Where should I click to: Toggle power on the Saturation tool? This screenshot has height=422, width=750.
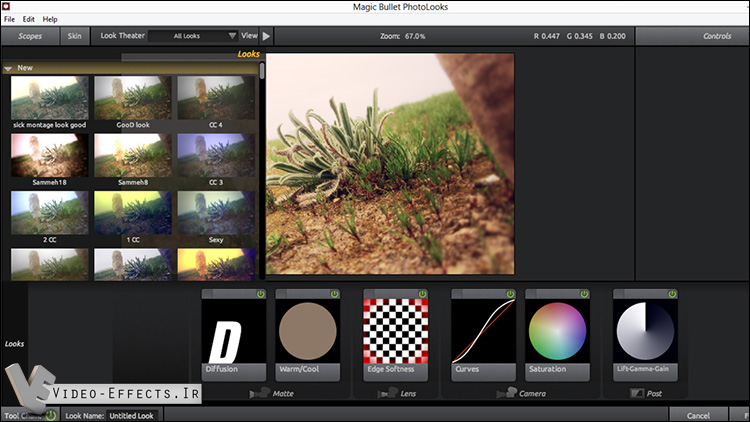[584, 294]
